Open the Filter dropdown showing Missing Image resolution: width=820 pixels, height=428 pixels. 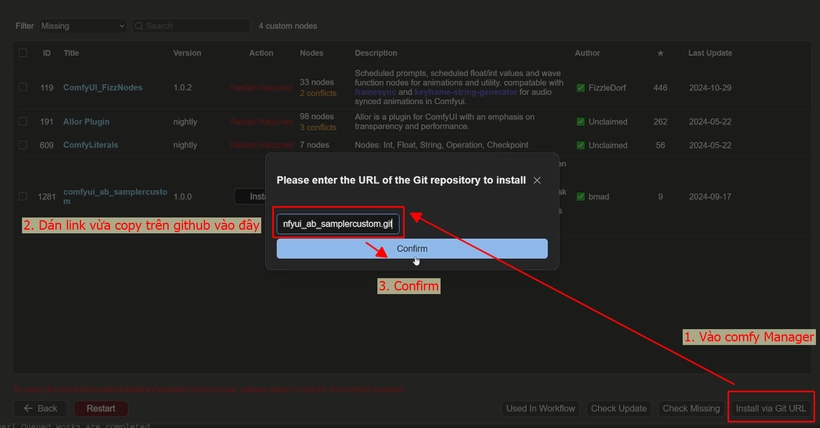(82, 26)
